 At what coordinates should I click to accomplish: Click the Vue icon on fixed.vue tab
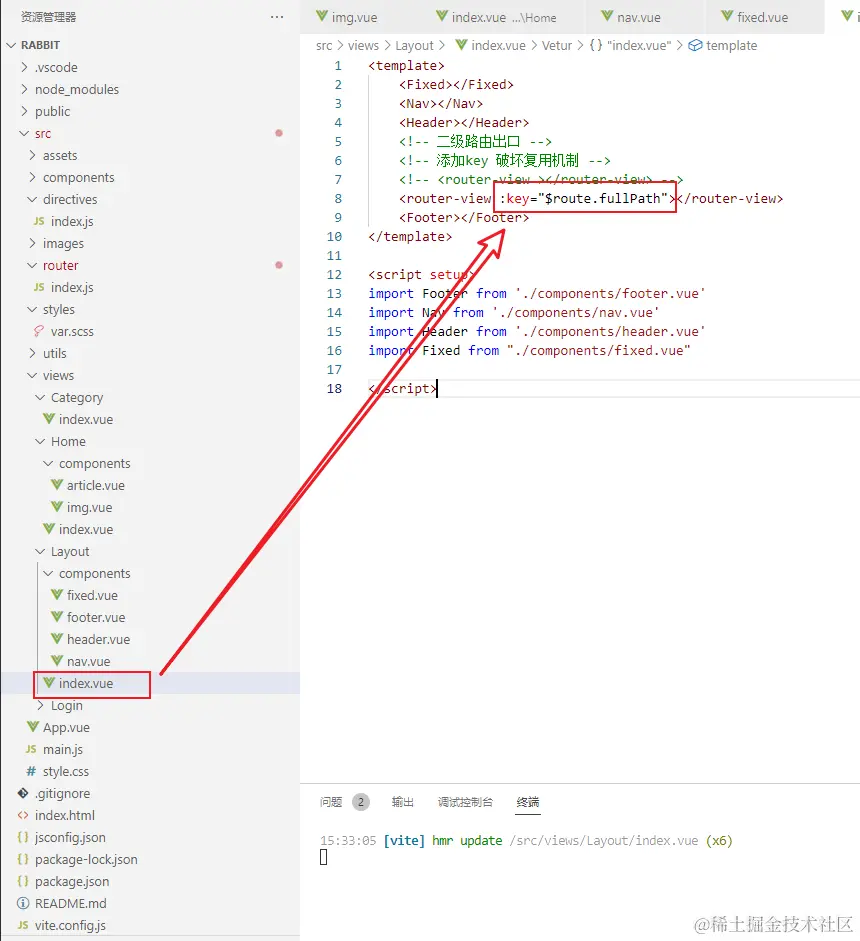pos(727,16)
